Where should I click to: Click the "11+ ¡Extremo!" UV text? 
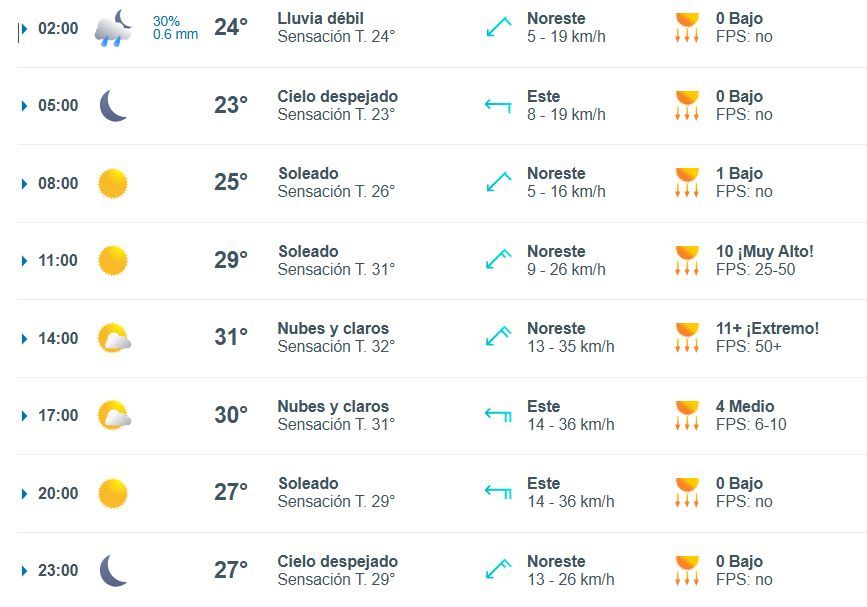[x=767, y=329]
